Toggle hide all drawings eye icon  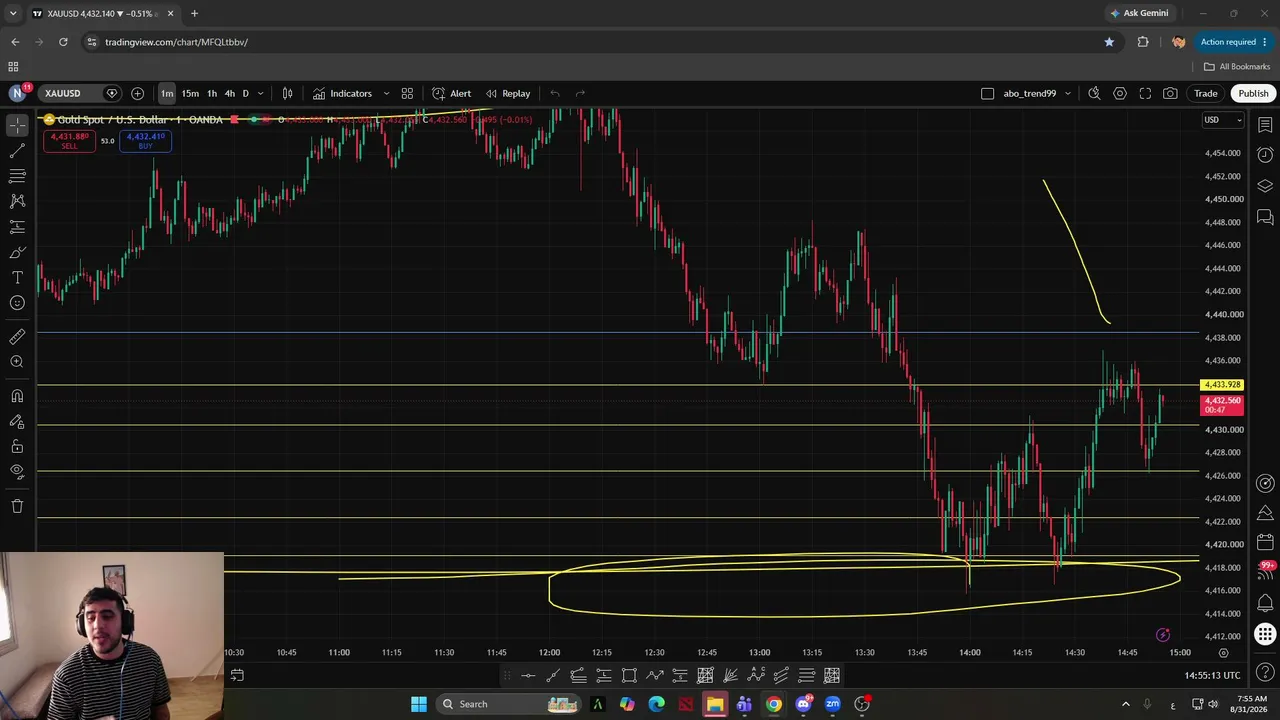pos(17,471)
